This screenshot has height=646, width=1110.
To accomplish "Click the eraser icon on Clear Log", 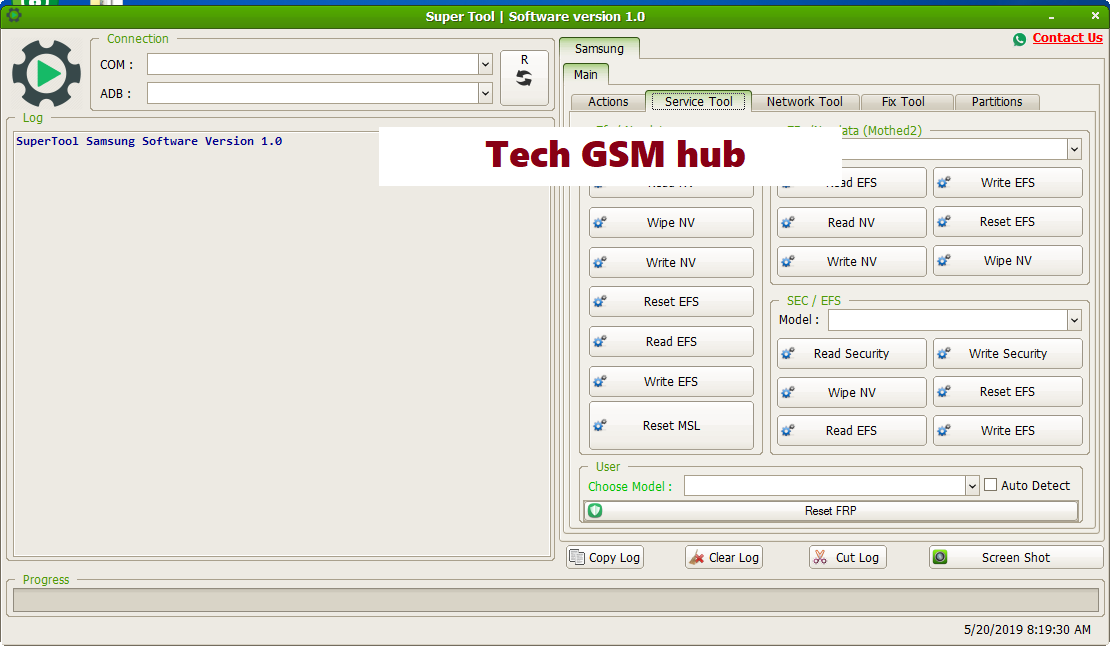I will click(697, 558).
